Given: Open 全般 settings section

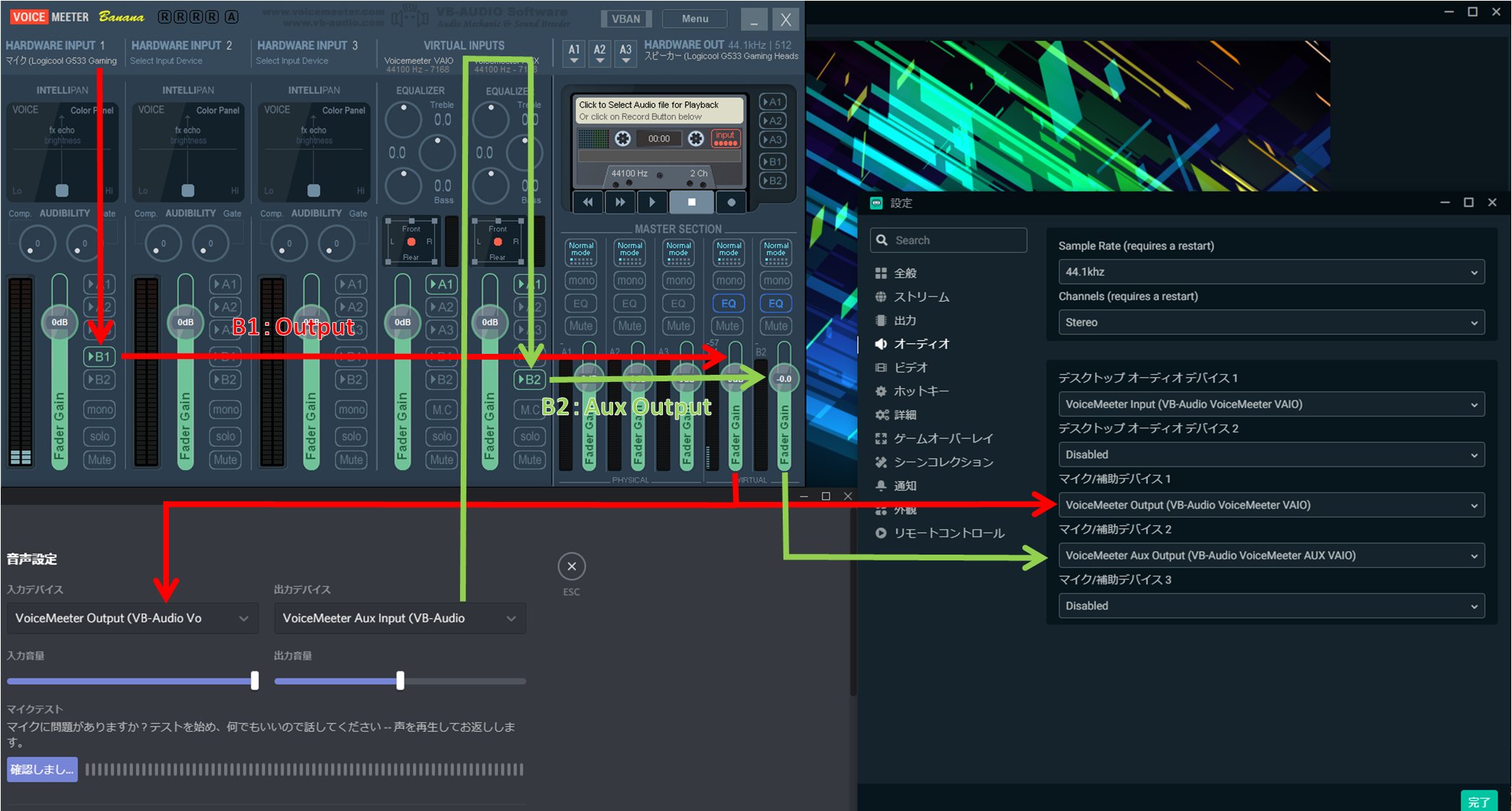Looking at the screenshot, I should coord(905,273).
